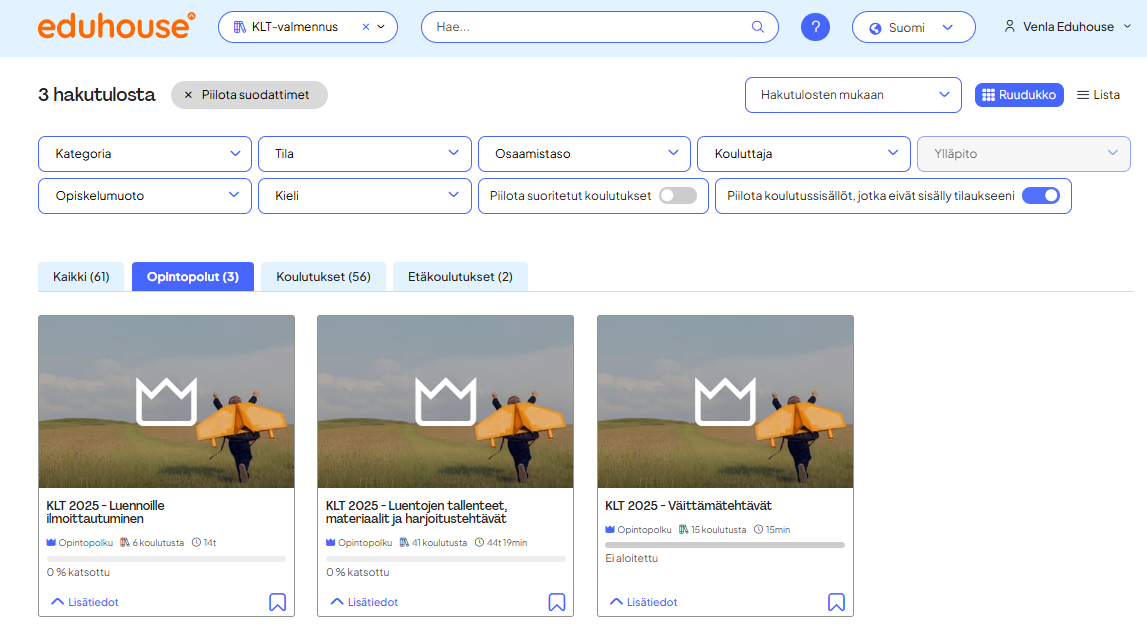Click the grid icon on Ruudukko button
Screen dimensions: 1147x627
988,95
